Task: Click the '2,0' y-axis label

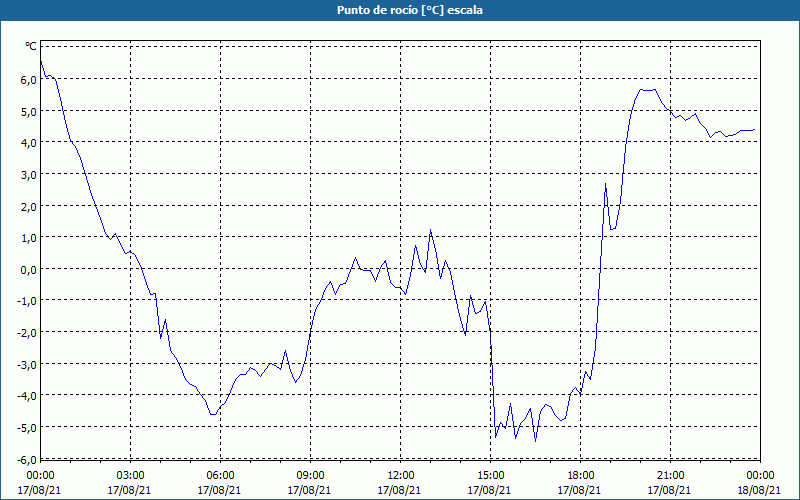Action: (28, 206)
